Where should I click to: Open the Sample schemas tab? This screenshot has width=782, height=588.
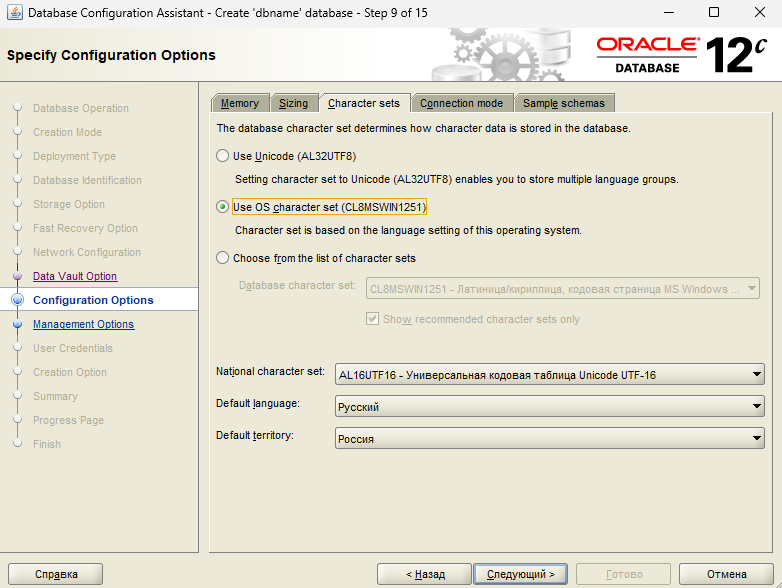click(564, 103)
